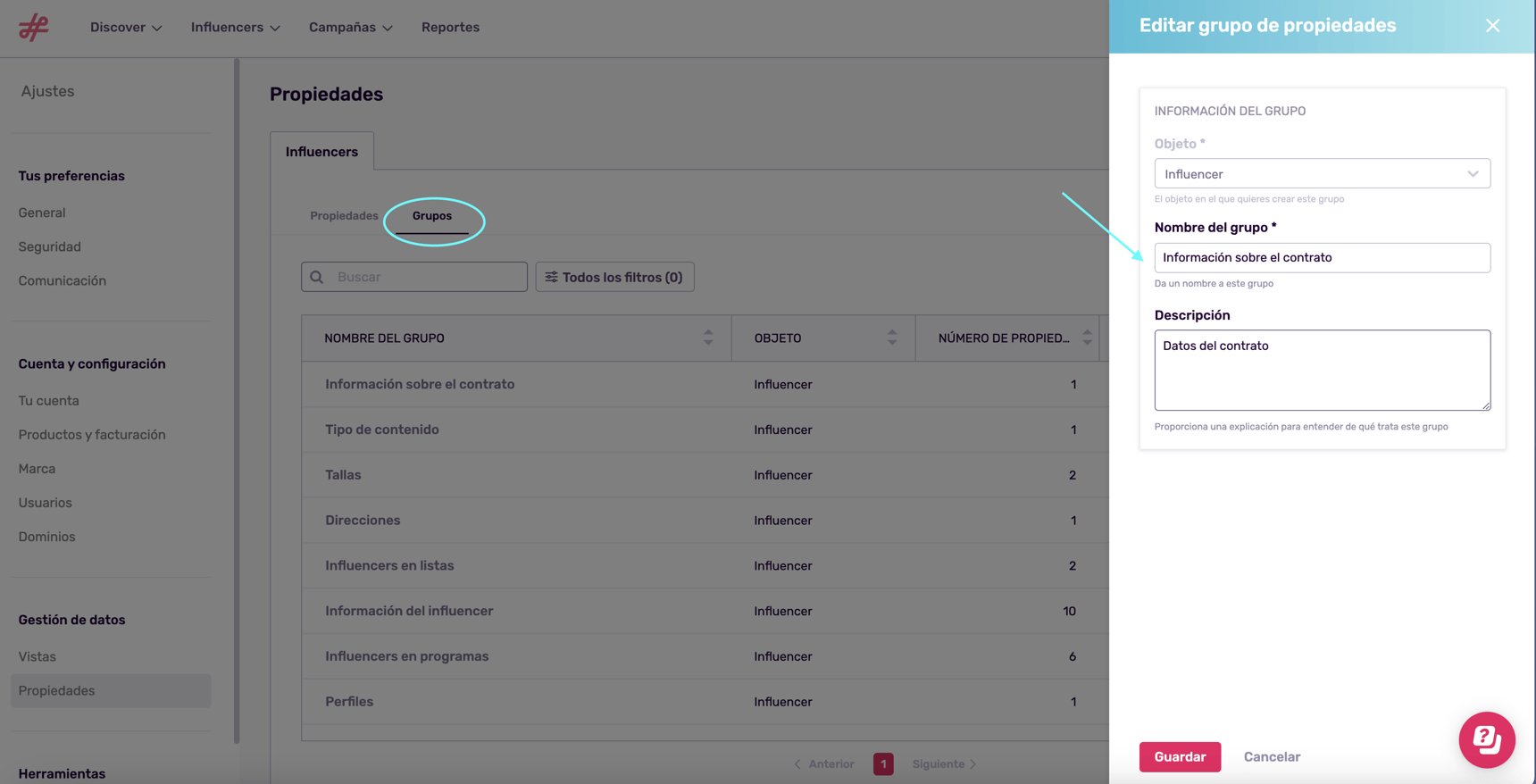
Task: Sort by Nombre del grupo arrows
Action: point(708,338)
